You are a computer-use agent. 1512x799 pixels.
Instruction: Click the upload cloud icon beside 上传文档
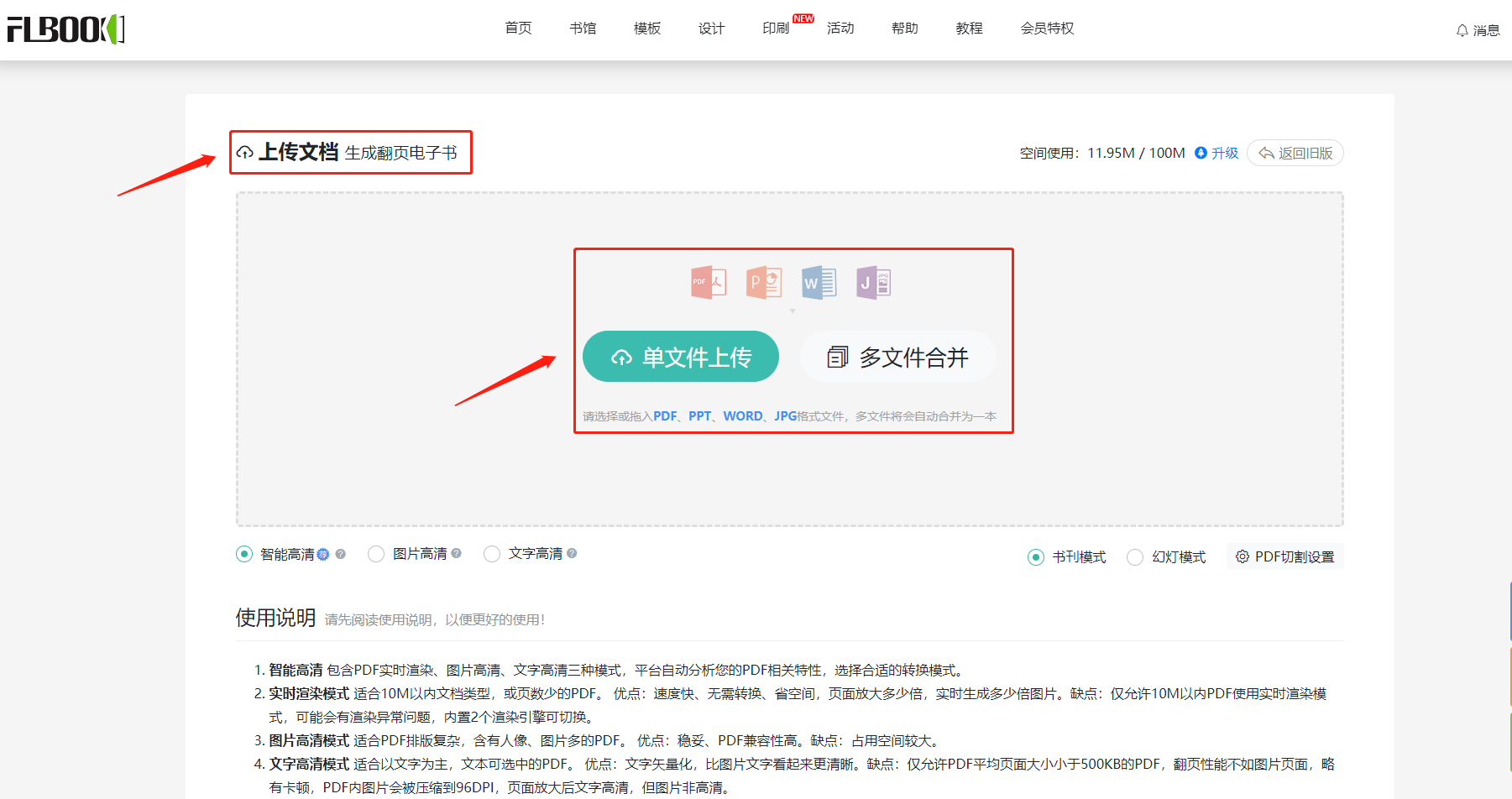point(244,153)
